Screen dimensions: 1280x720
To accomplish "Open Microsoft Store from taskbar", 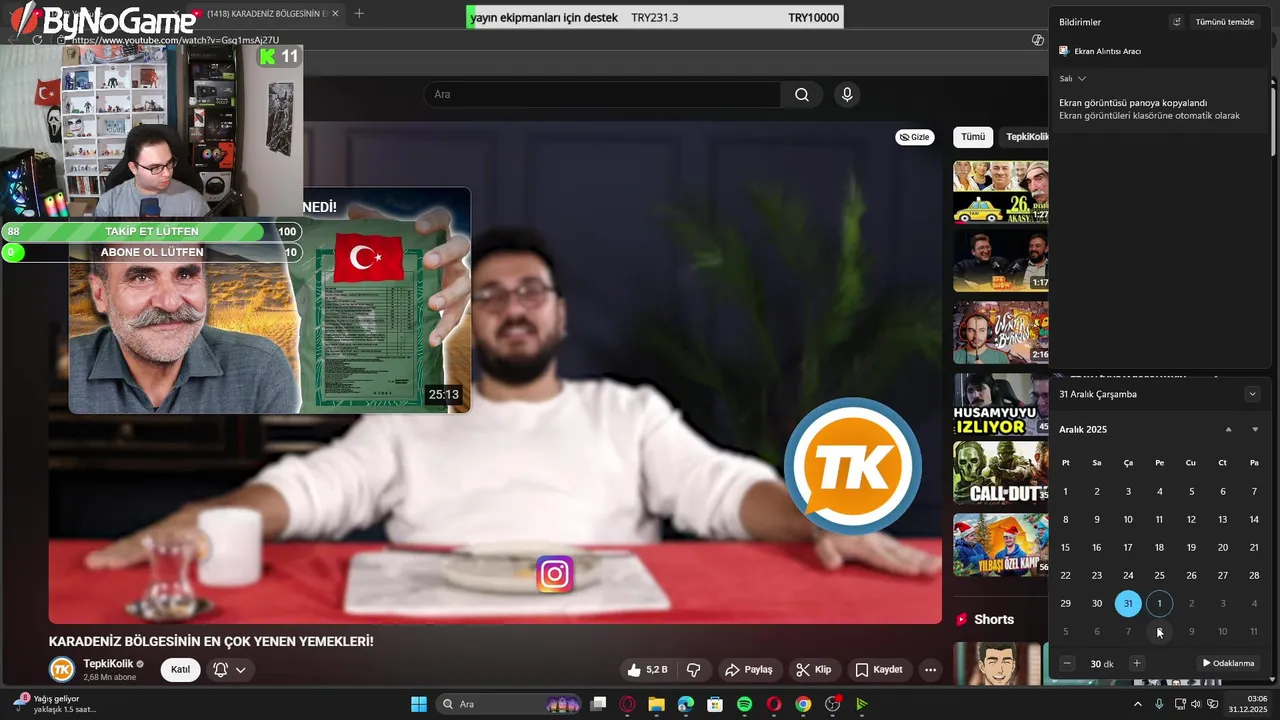I will point(715,704).
